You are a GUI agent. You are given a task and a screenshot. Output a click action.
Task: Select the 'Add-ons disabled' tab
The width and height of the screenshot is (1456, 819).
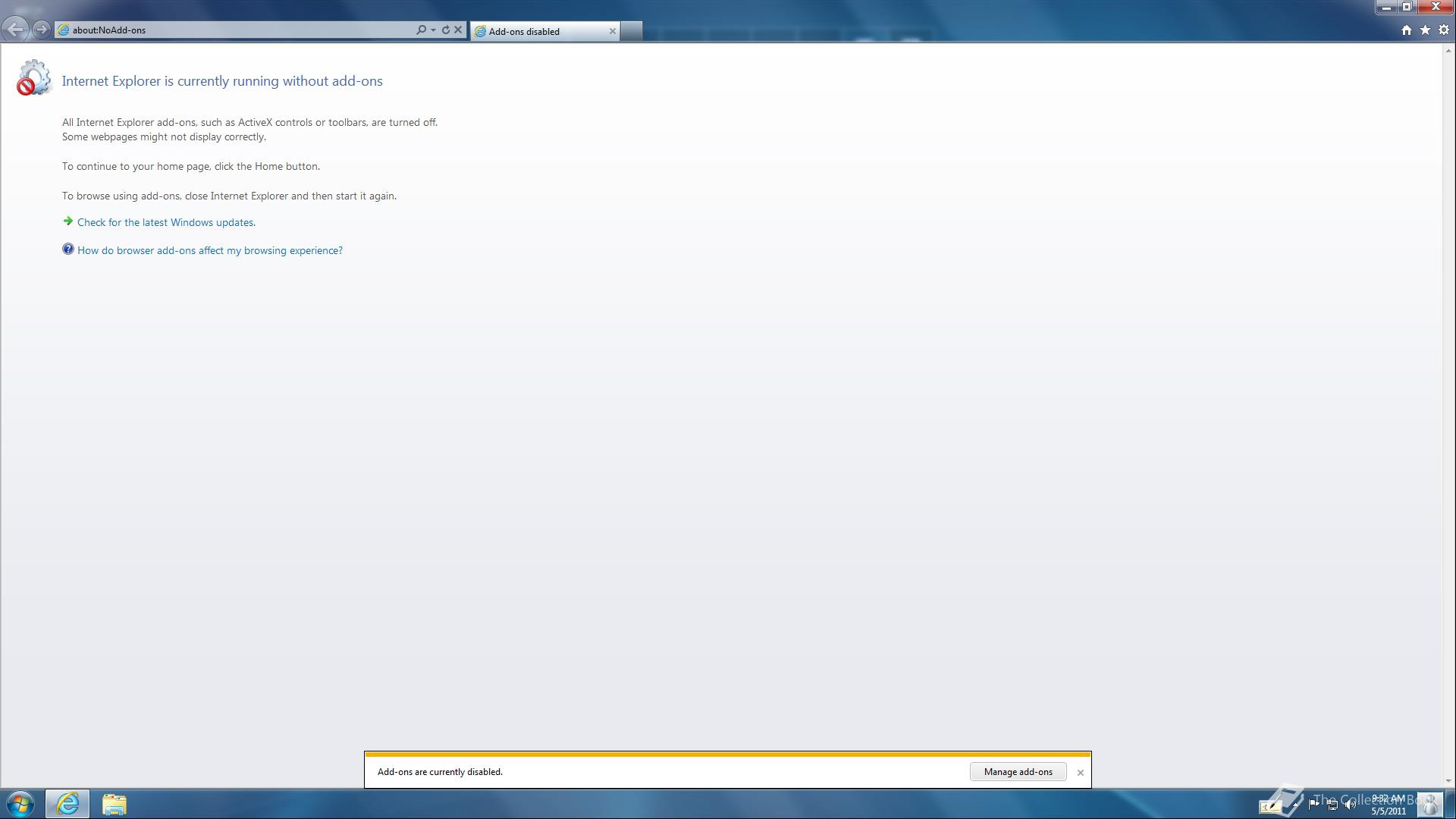[544, 31]
